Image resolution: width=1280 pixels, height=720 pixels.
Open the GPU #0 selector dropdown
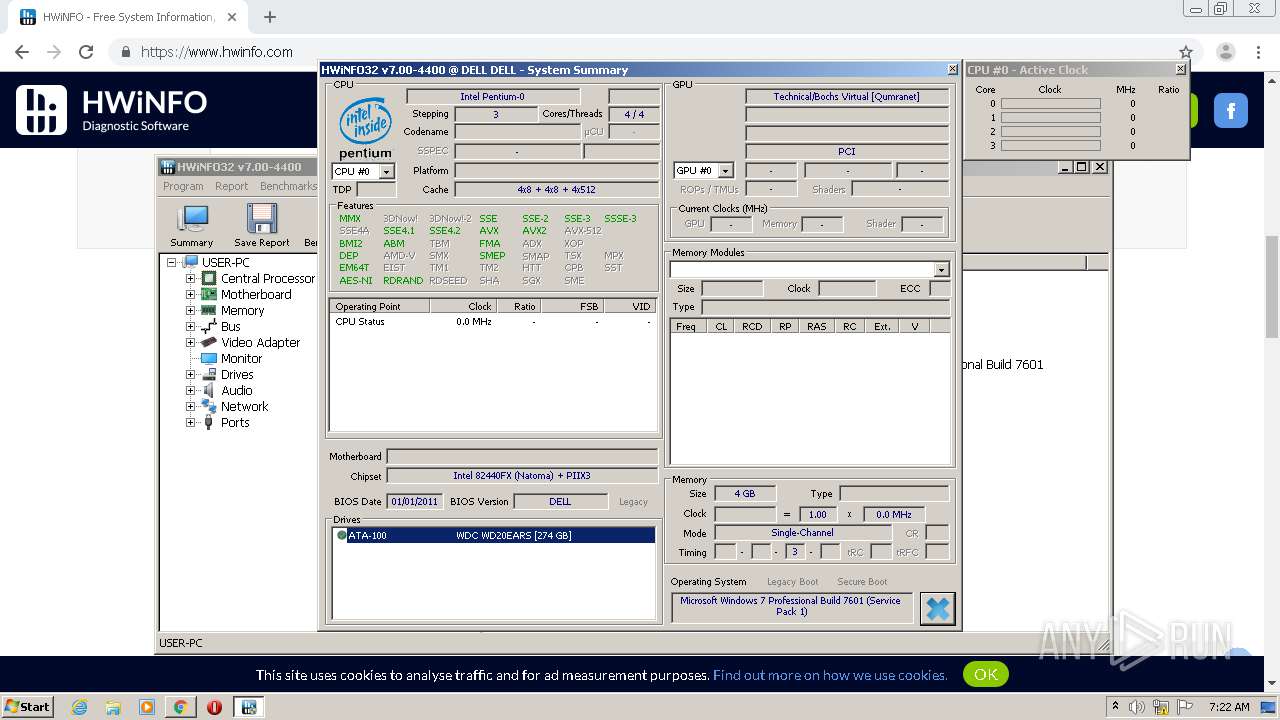coord(726,171)
